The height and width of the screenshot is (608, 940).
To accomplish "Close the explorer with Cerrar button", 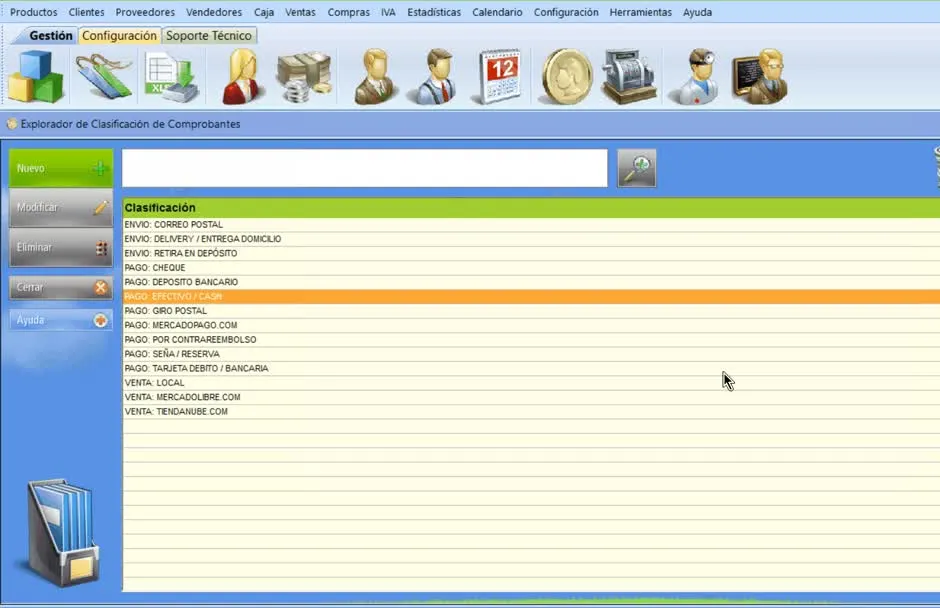I will (61, 288).
